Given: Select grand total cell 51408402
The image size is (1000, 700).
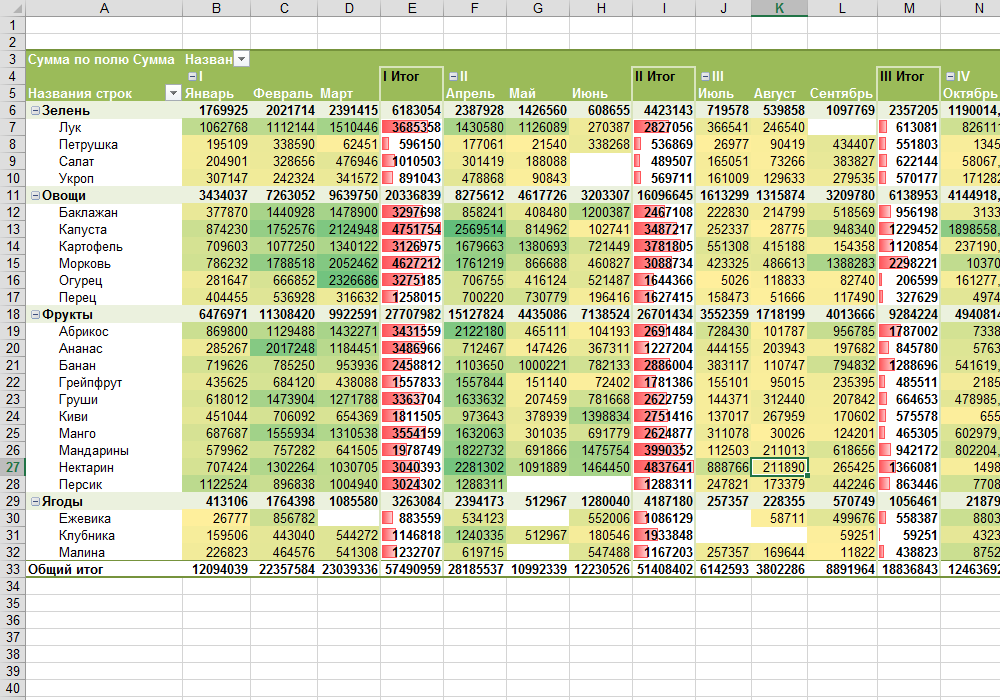Looking at the screenshot, I should click(x=664, y=569).
